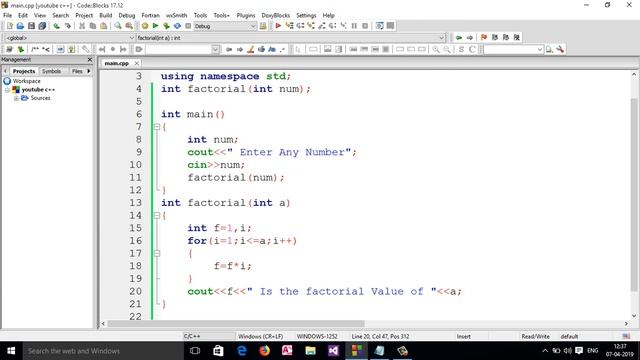Expand the Sources folder in the tree
The height and width of the screenshot is (360, 640).
point(16,98)
